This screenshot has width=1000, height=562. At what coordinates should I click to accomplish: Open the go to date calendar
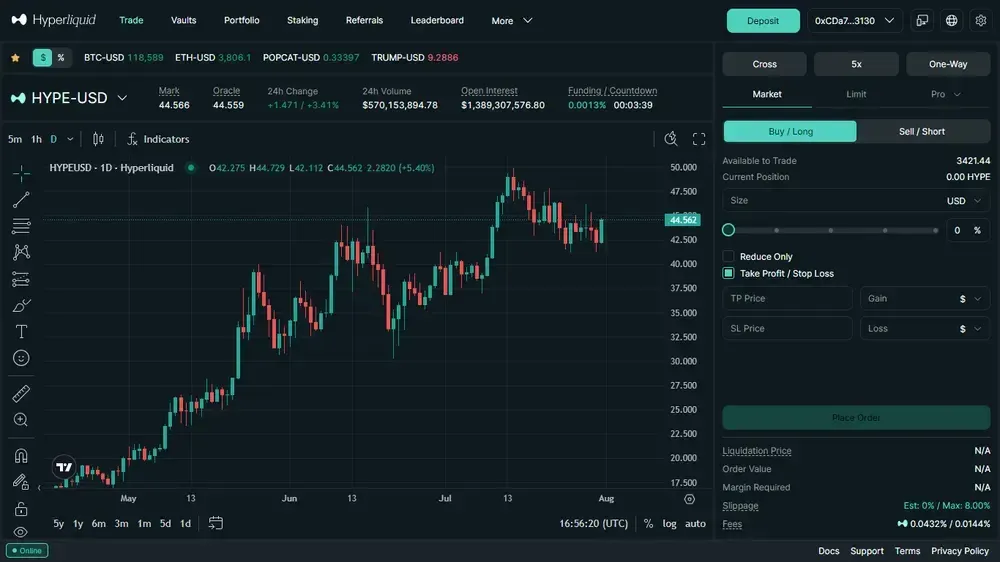click(x=216, y=523)
